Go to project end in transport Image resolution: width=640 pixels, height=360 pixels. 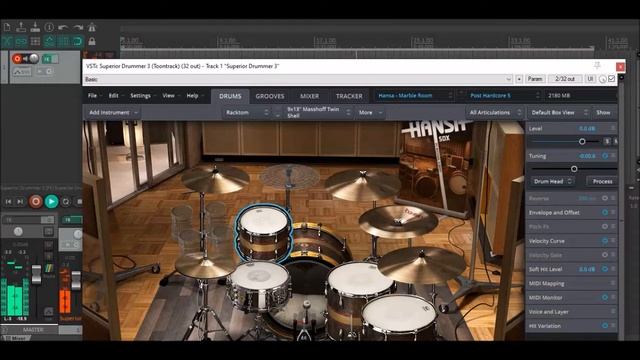coord(20,202)
